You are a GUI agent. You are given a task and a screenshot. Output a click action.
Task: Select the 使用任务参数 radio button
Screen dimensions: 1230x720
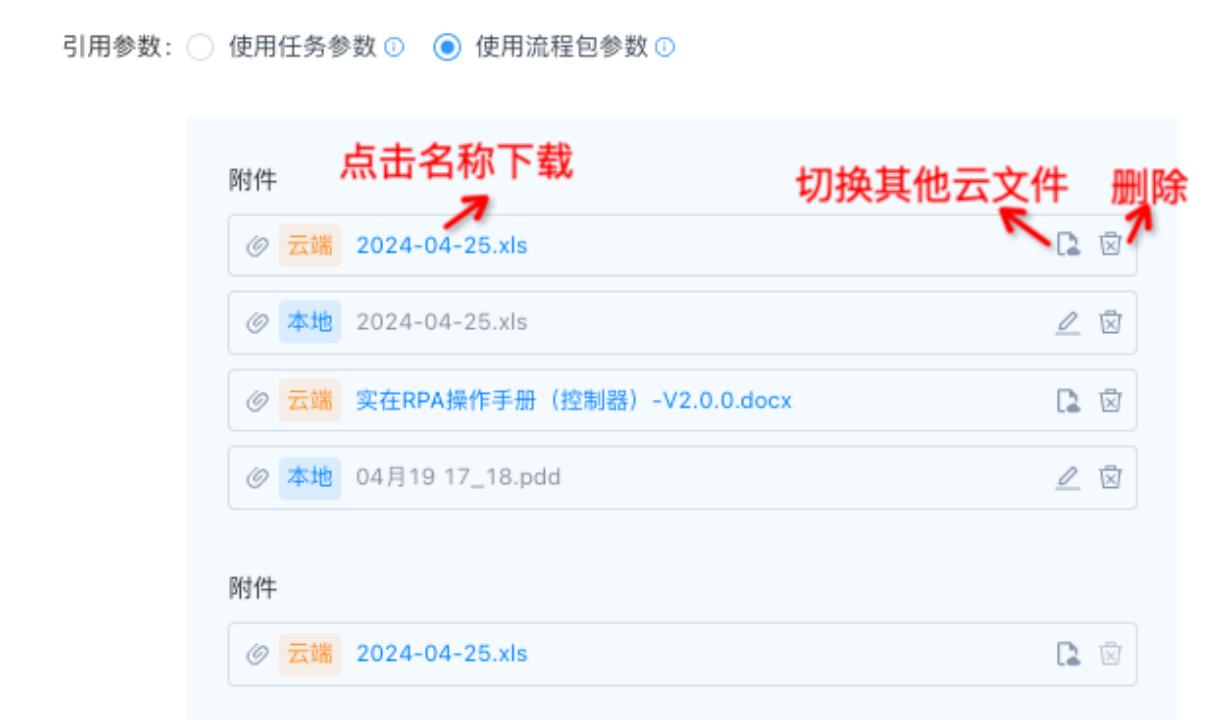point(201,47)
